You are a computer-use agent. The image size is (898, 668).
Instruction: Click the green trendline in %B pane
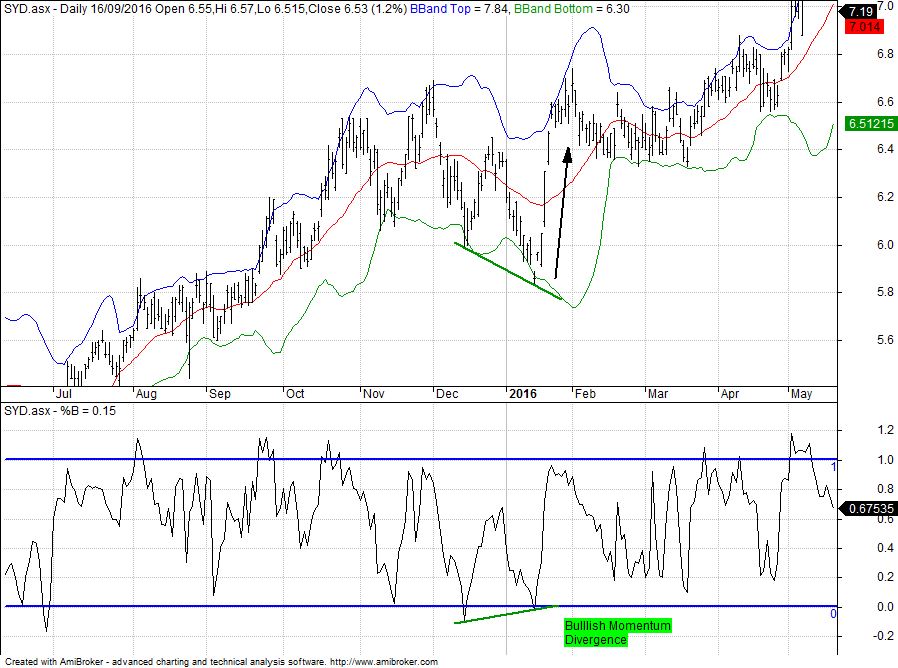pos(506,614)
